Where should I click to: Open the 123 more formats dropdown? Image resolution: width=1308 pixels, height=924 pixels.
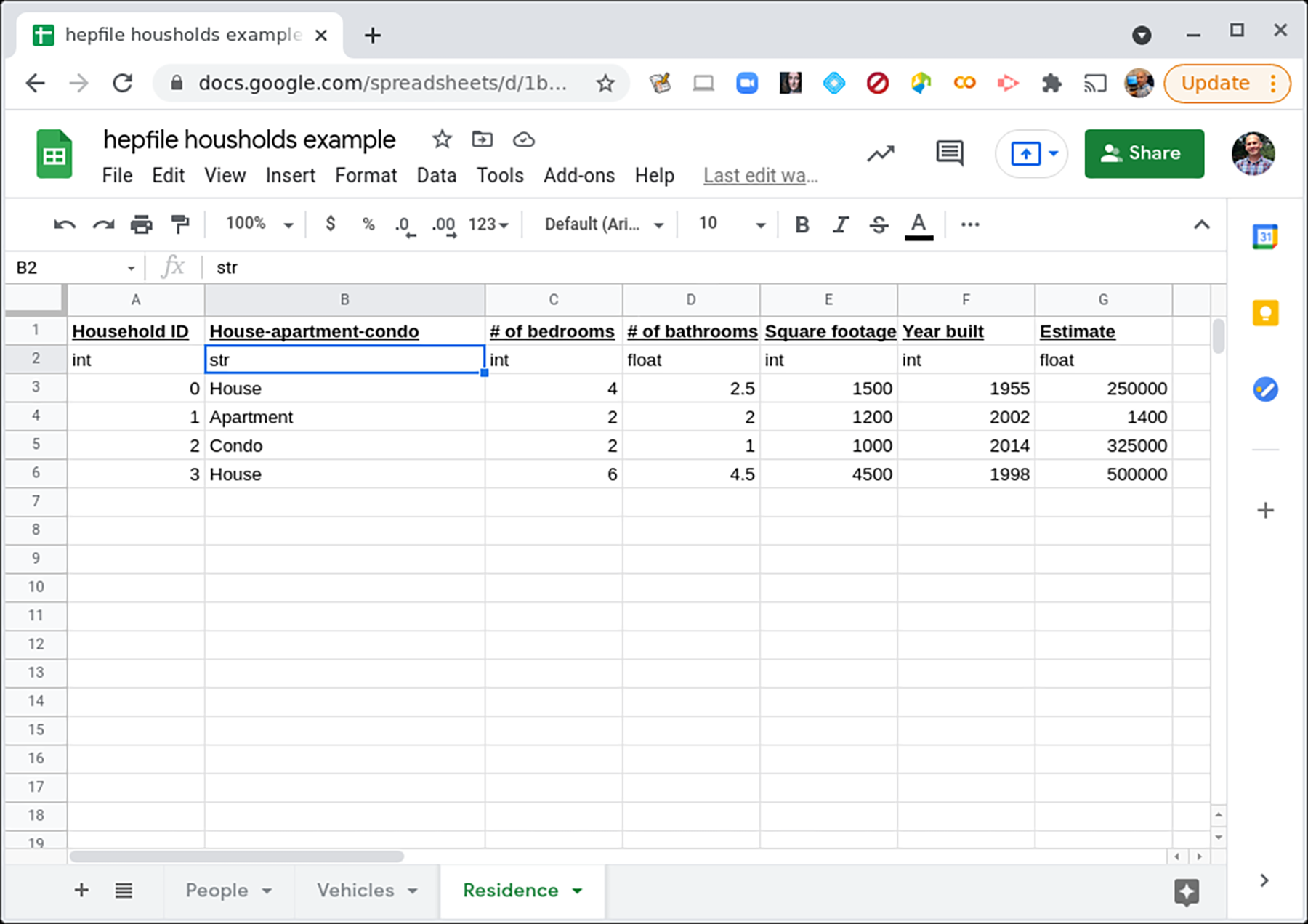point(488,224)
